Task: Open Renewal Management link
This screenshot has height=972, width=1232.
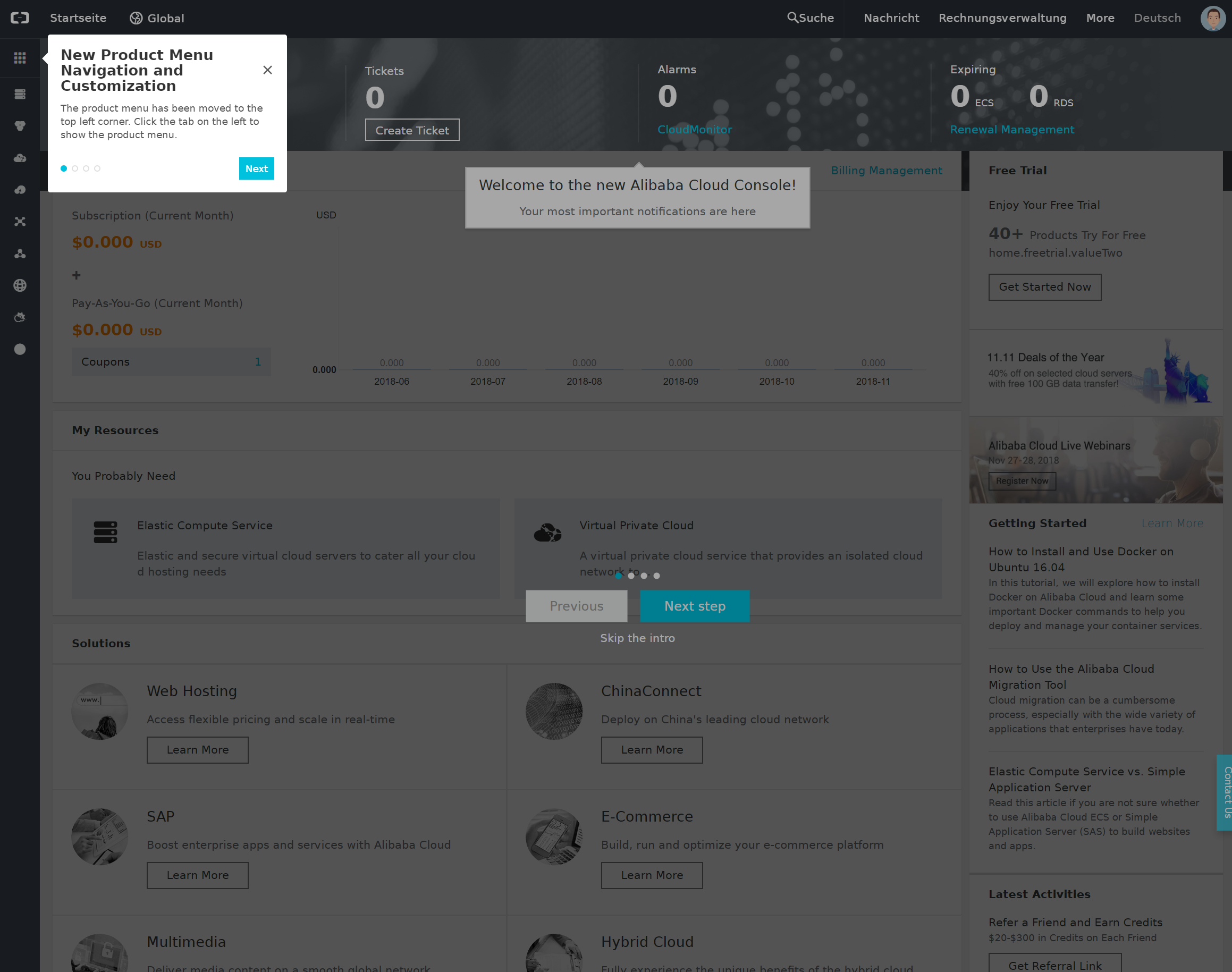Action: pos(1012,130)
